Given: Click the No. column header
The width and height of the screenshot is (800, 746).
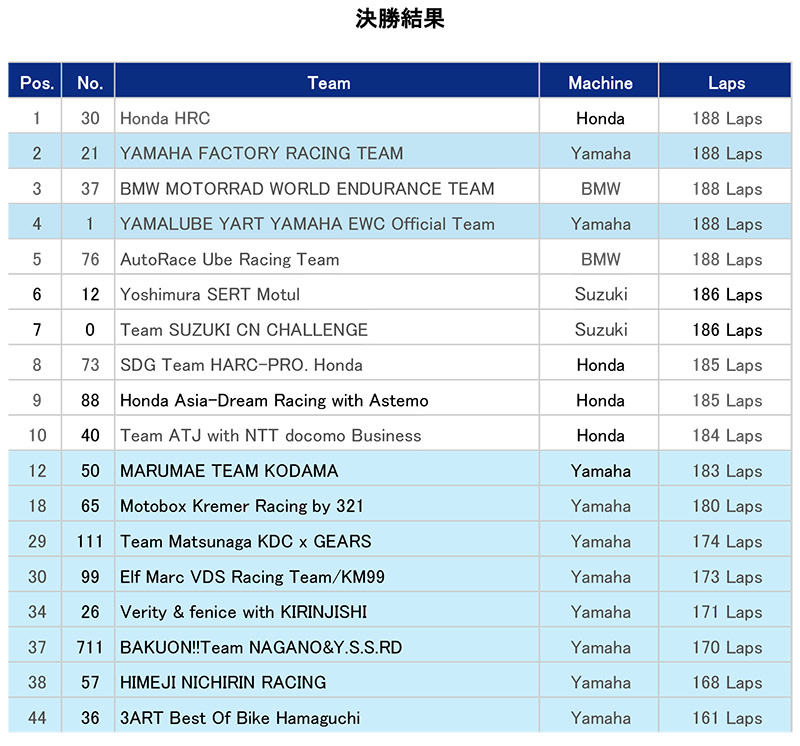Looking at the screenshot, I should [x=89, y=81].
